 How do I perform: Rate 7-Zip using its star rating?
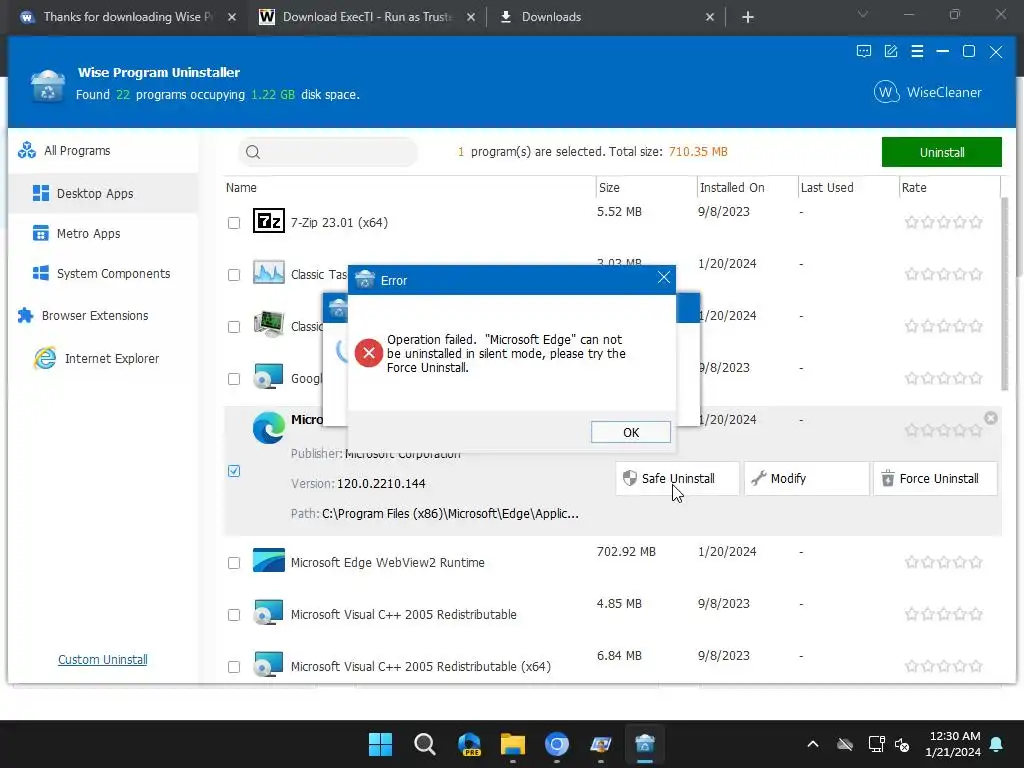pos(943,222)
